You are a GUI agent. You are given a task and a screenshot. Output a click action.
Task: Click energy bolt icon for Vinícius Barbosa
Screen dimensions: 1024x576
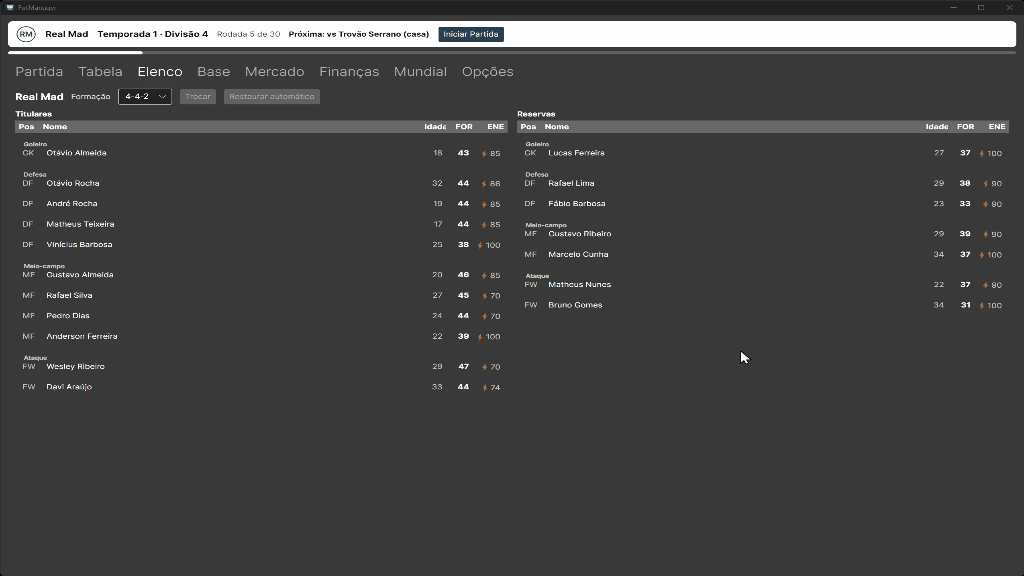(480, 246)
